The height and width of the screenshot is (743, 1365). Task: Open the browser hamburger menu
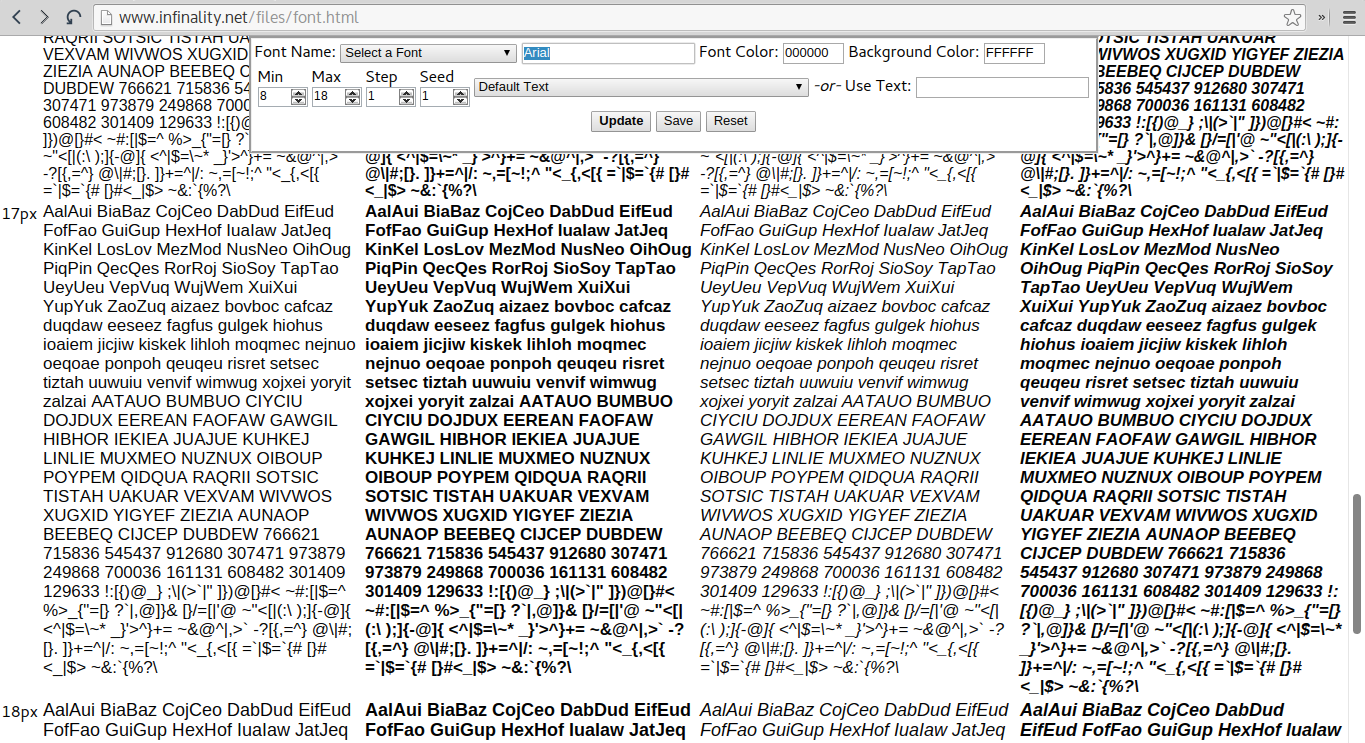click(x=1345, y=17)
